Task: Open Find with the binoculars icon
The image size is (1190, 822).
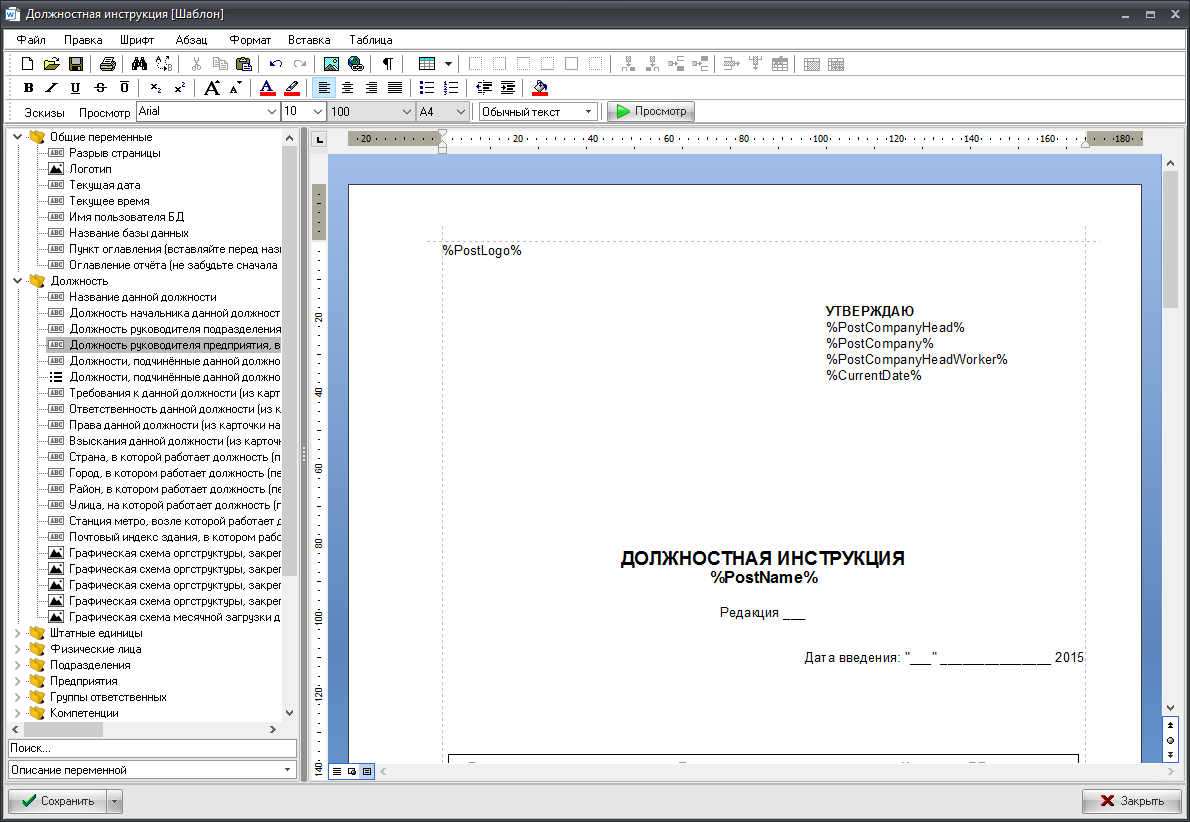Action: [140, 64]
